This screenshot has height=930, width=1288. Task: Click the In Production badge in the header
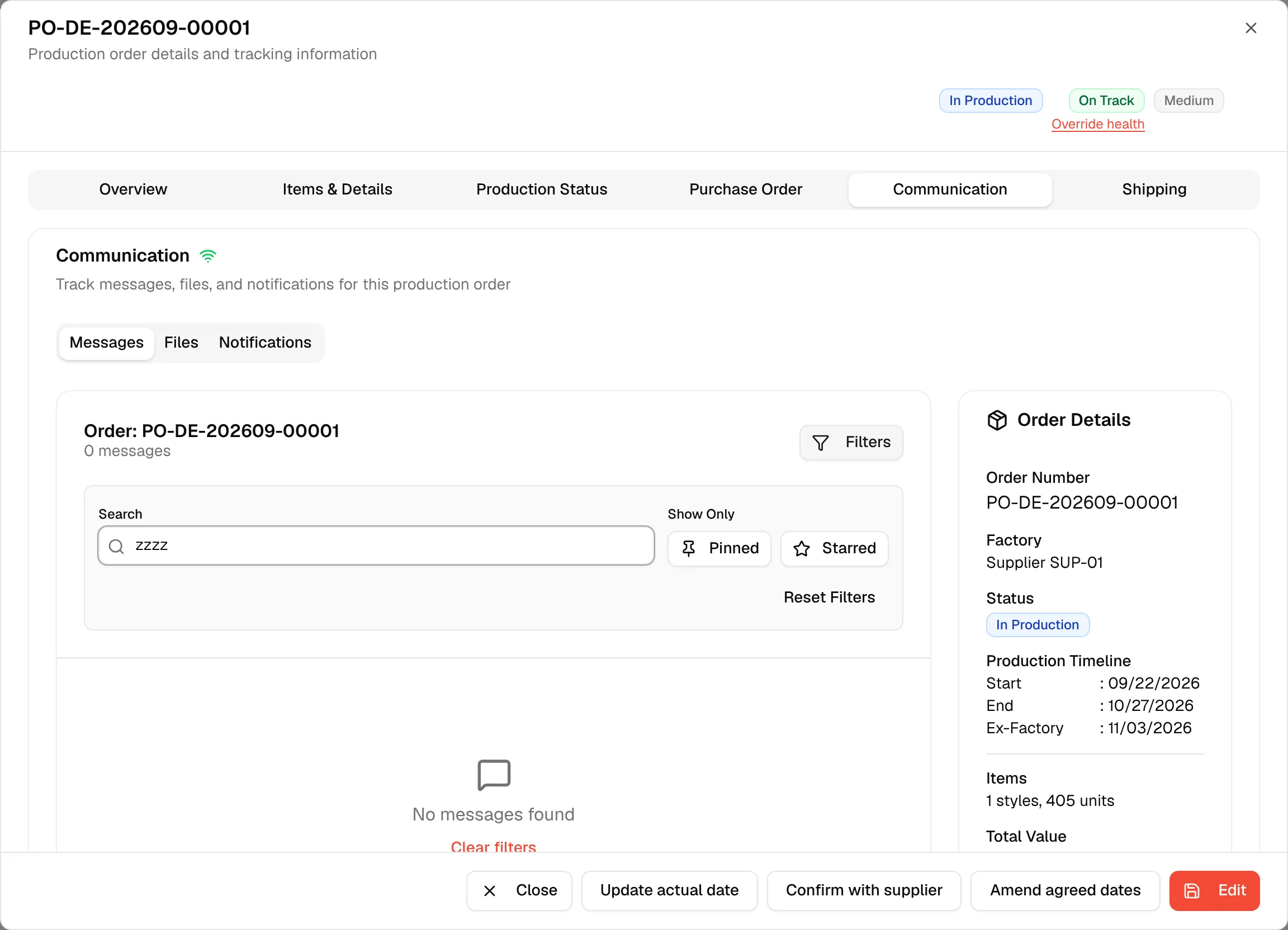click(991, 101)
